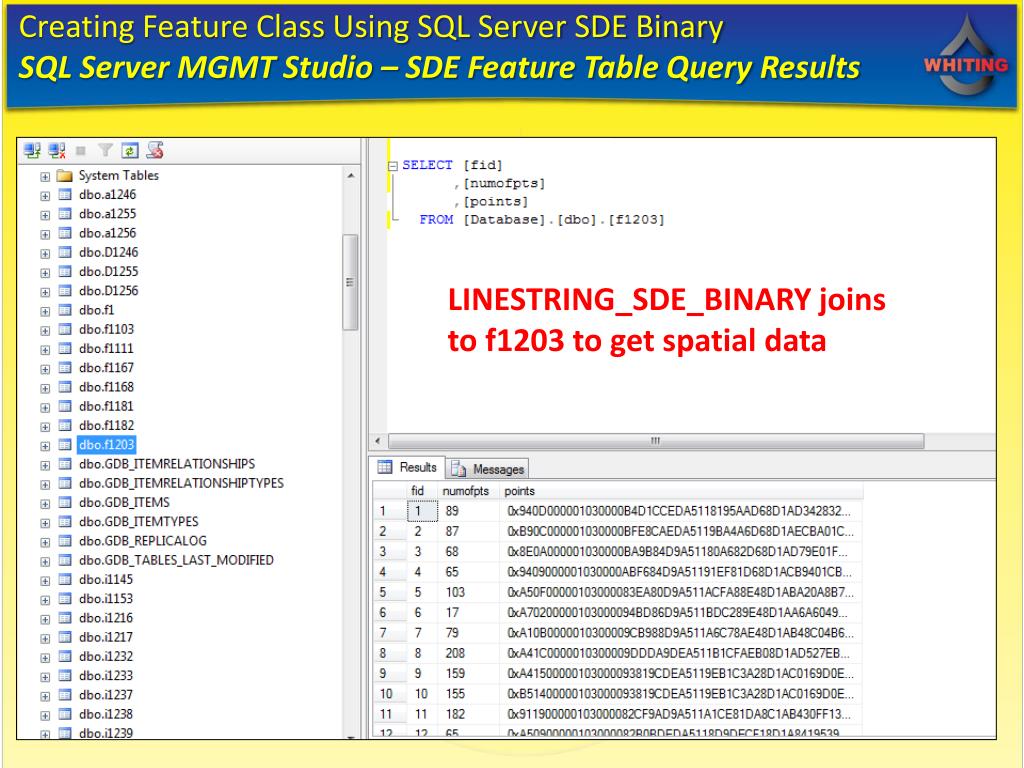Image resolution: width=1024 pixels, height=768 pixels.
Task: Click the table icon beside dbo.i1145
Action: point(65,579)
